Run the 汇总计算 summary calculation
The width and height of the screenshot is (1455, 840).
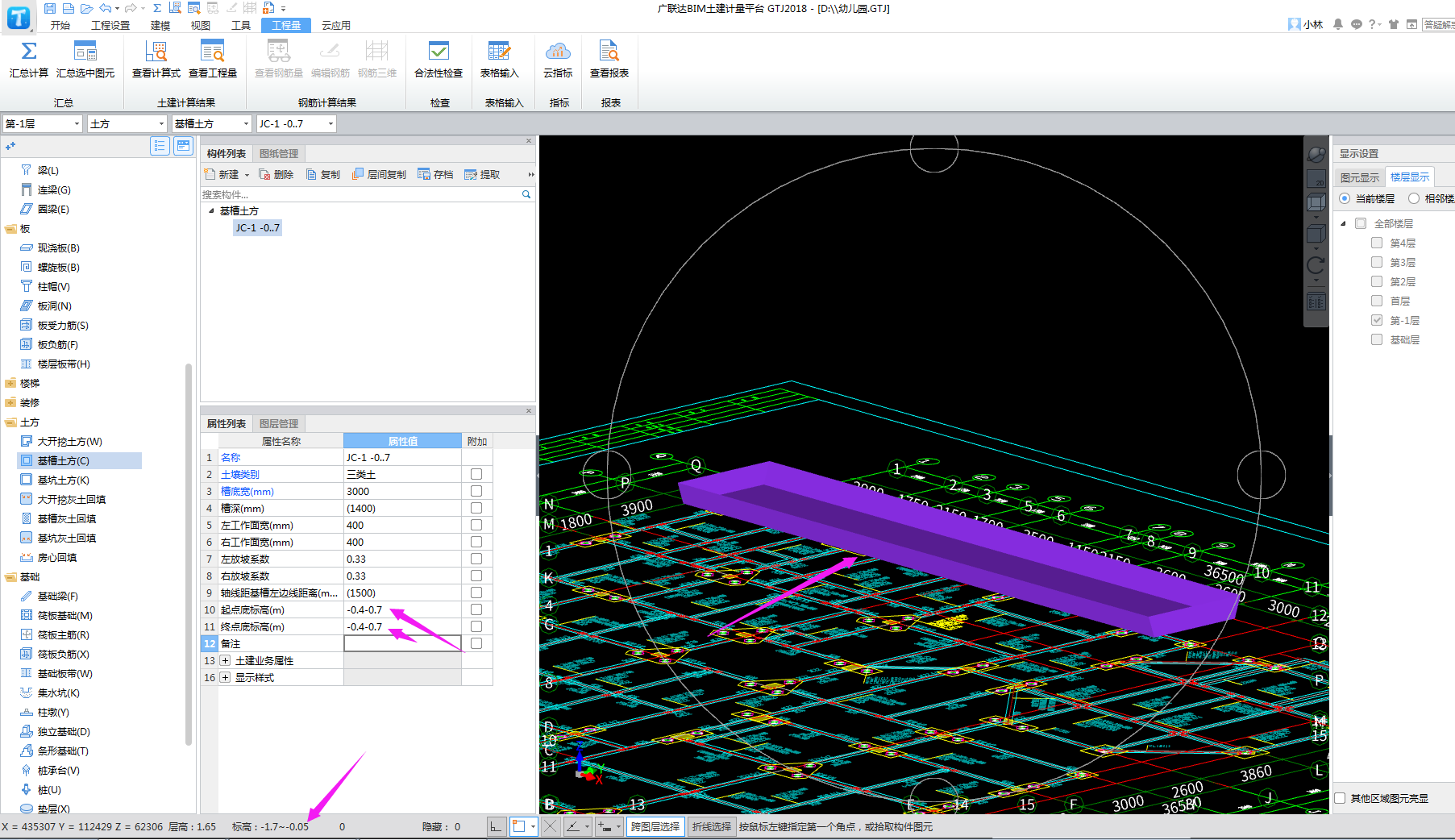pos(29,60)
